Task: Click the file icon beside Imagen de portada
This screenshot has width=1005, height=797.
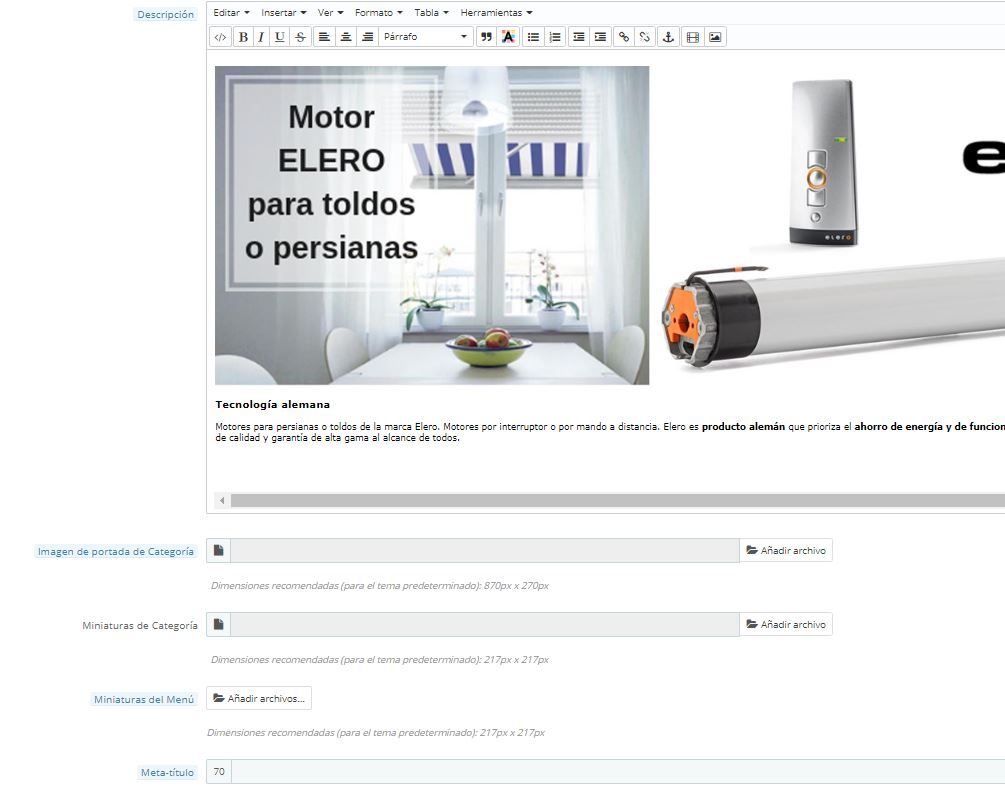Action: (219, 551)
